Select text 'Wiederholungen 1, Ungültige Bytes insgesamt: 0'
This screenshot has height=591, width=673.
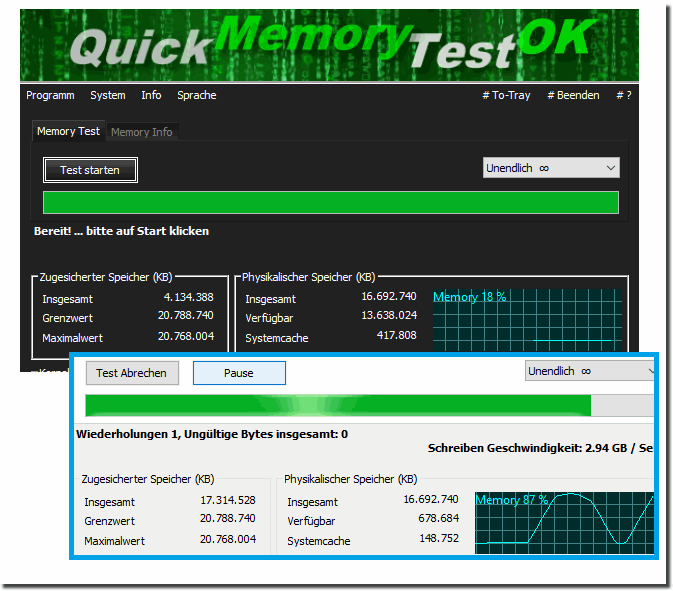tap(212, 434)
